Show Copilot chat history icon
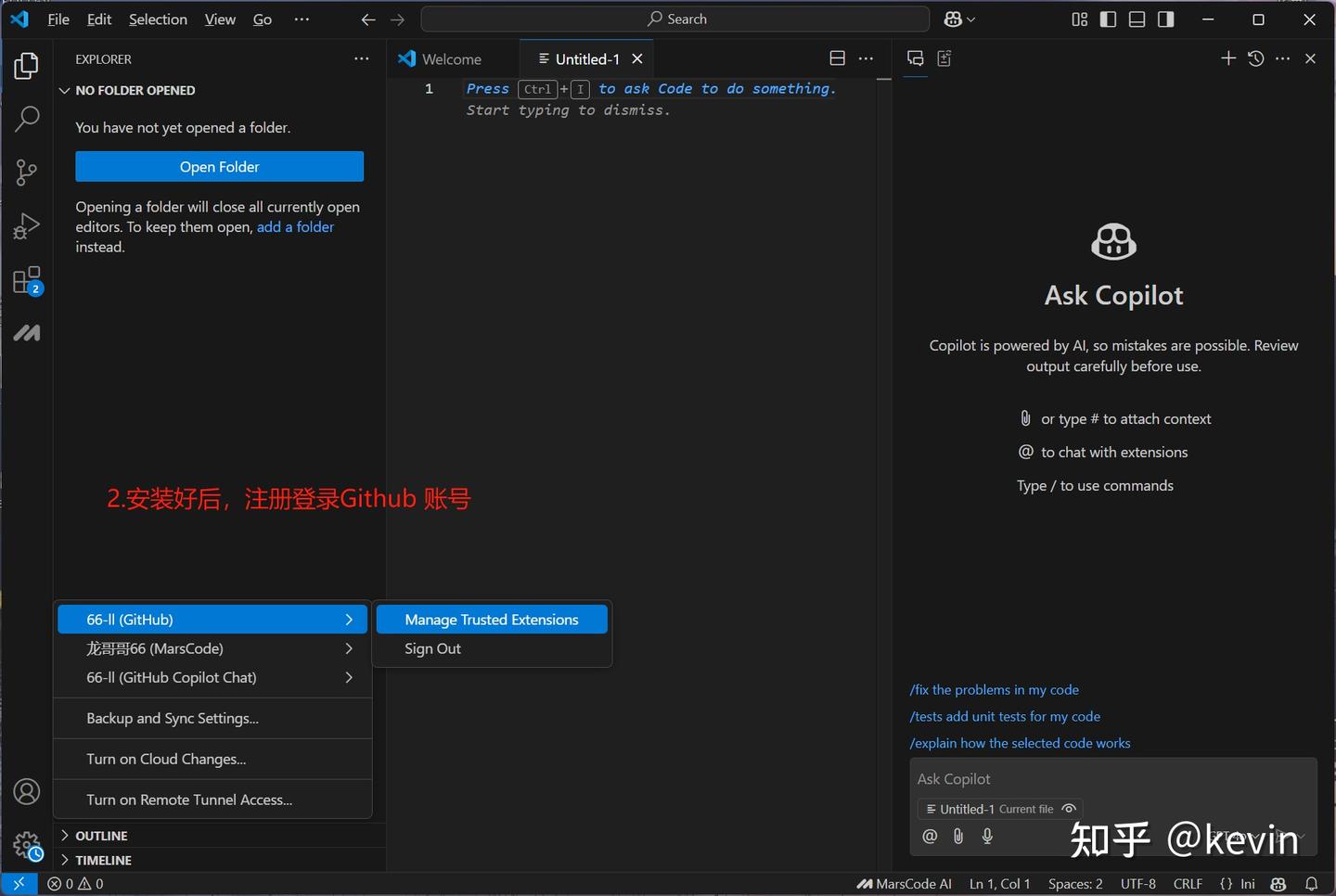The width and height of the screenshot is (1336, 896). (1255, 58)
